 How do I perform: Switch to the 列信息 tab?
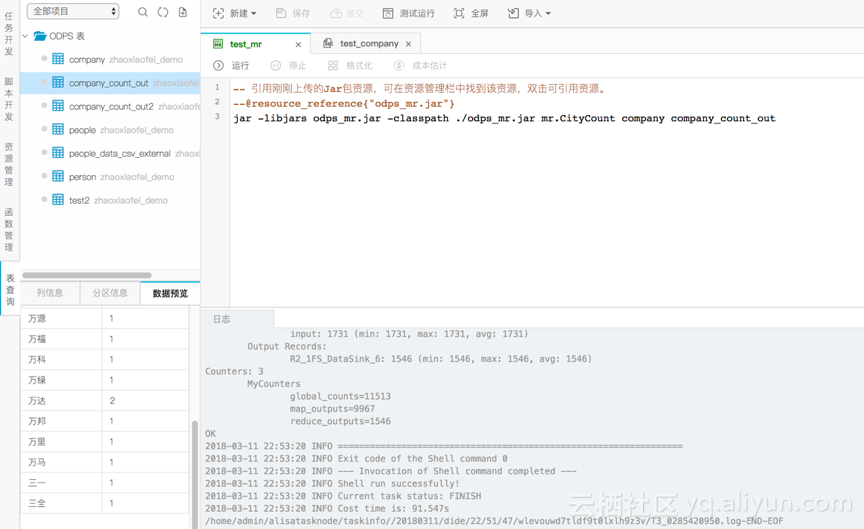click(50, 293)
